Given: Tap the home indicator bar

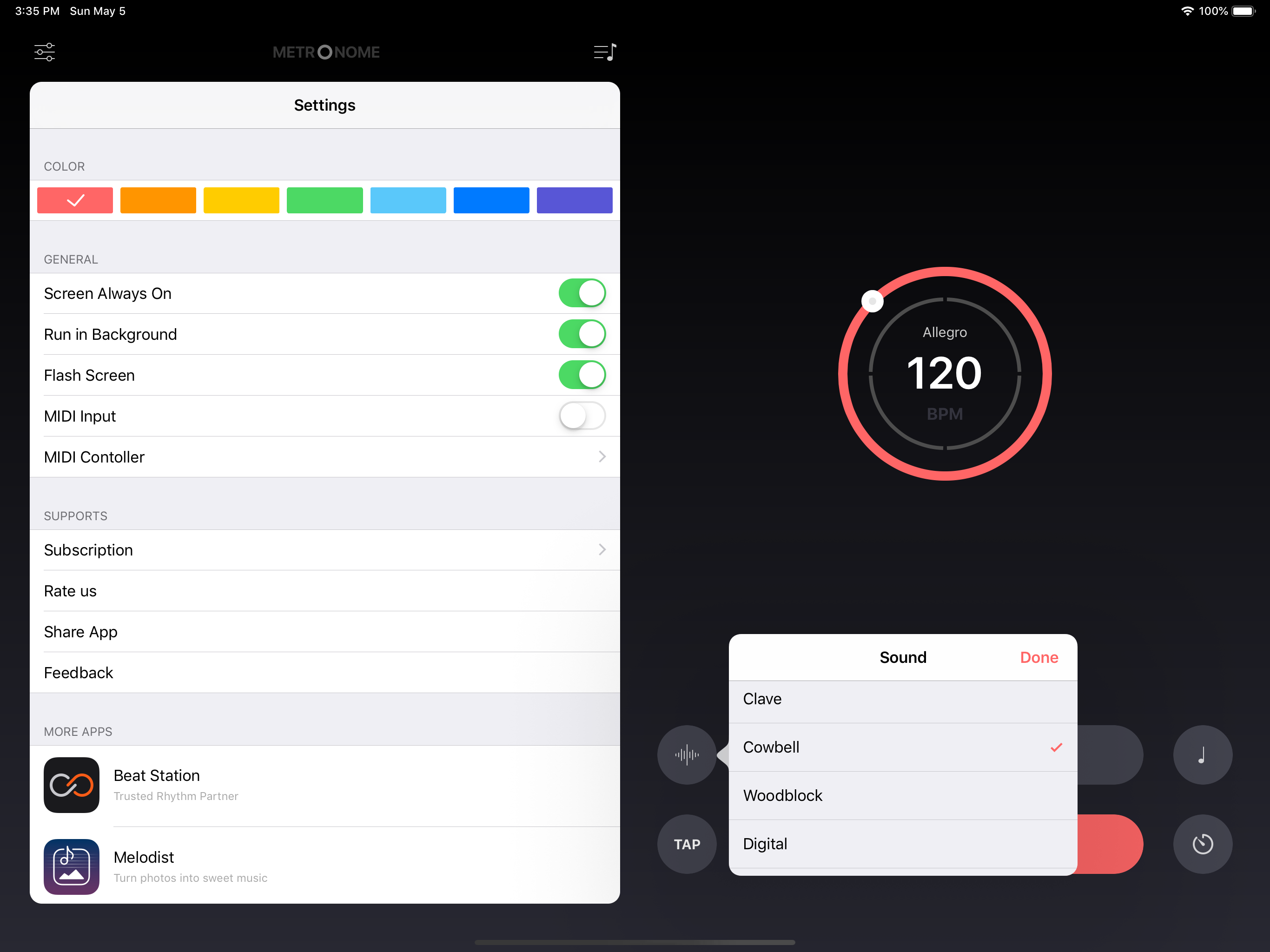Looking at the screenshot, I should [x=635, y=942].
